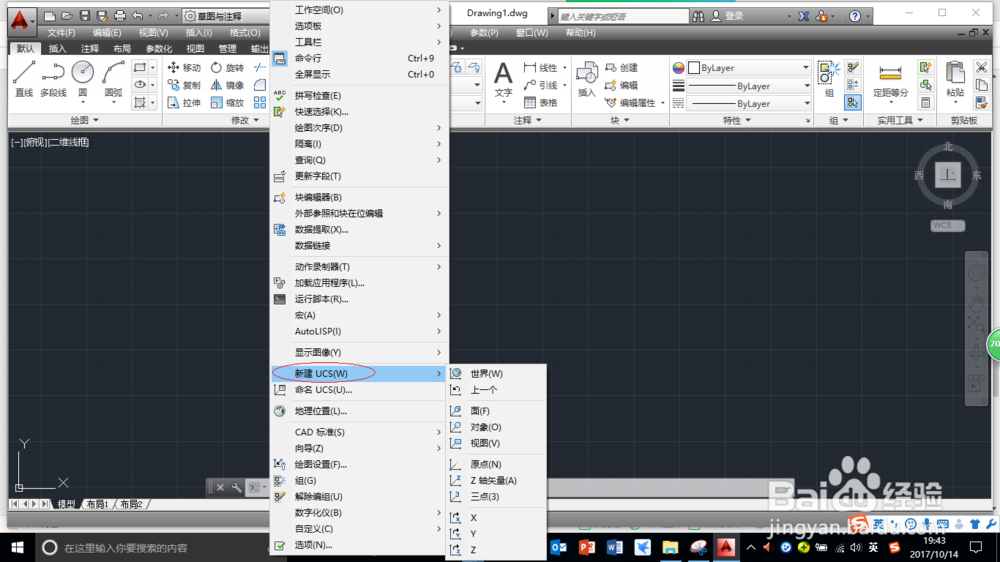Expand the Draw (绘图) panel arrow
Screen dimensions: 1000x562
pyautogui.click(x=96, y=120)
